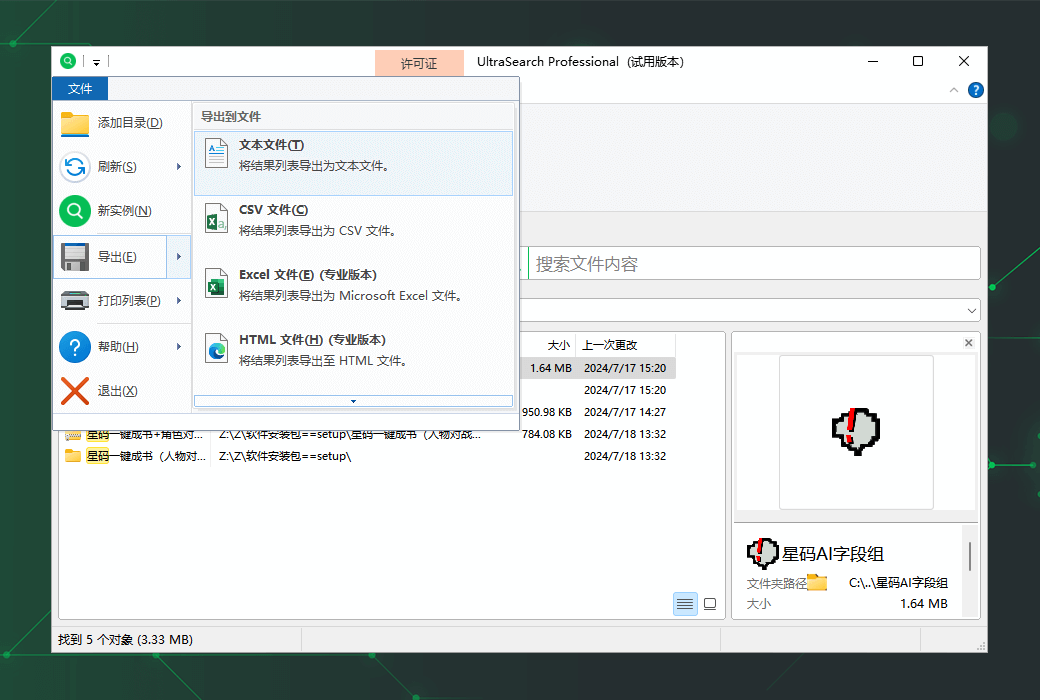Open the dropdown below the search field
The image size is (1040, 700).
pyautogui.click(x=971, y=311)
